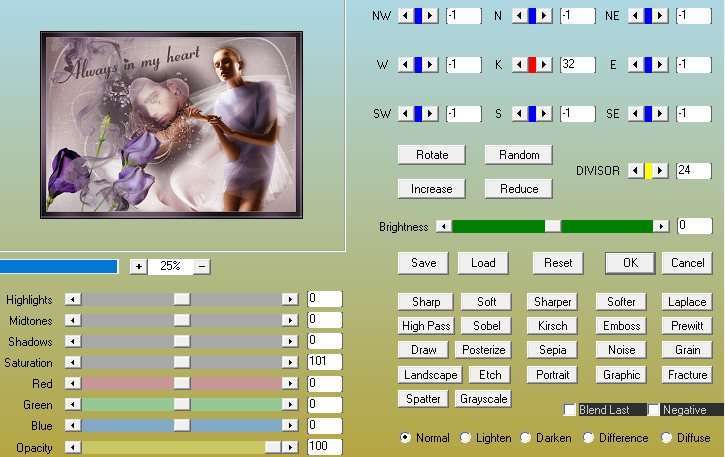Increase the K kernel value with right arrow

[545, 65]
